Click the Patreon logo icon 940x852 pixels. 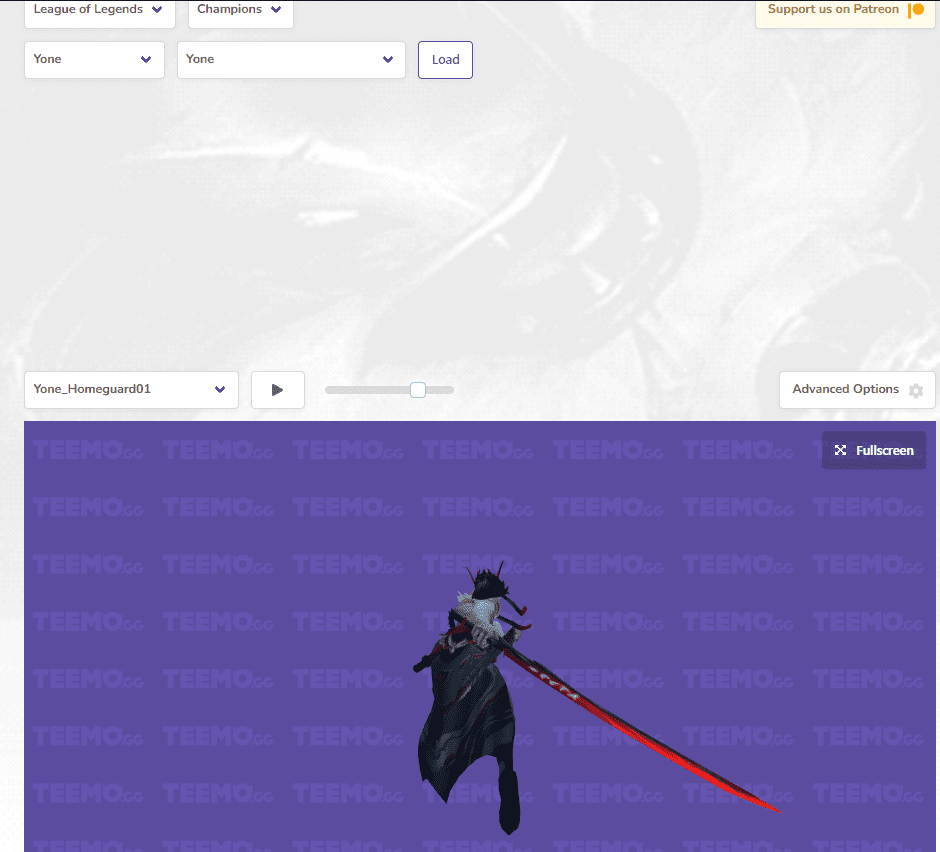tap(916, 10)
